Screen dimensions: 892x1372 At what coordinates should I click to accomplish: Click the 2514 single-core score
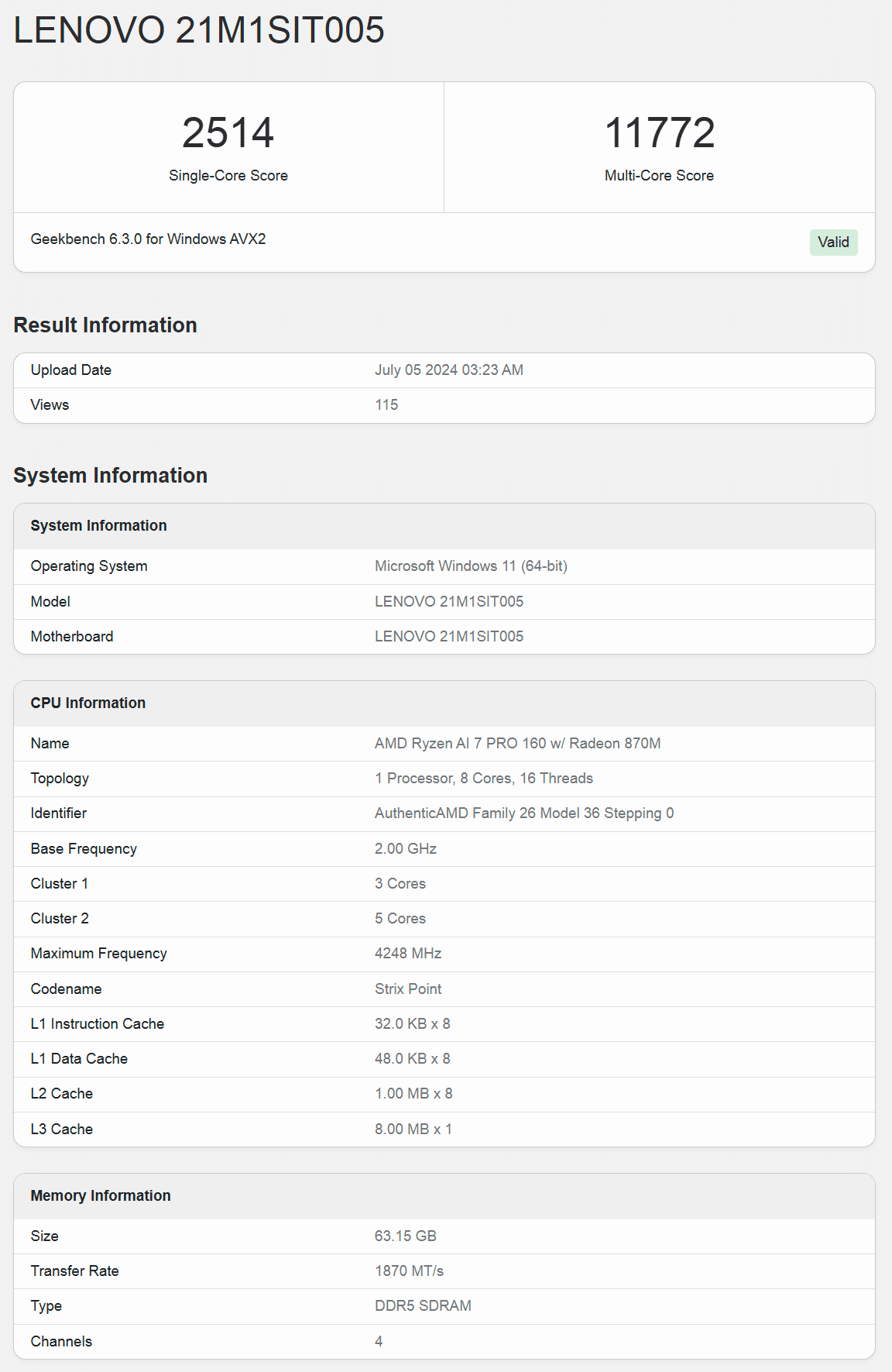coord(228,132)
